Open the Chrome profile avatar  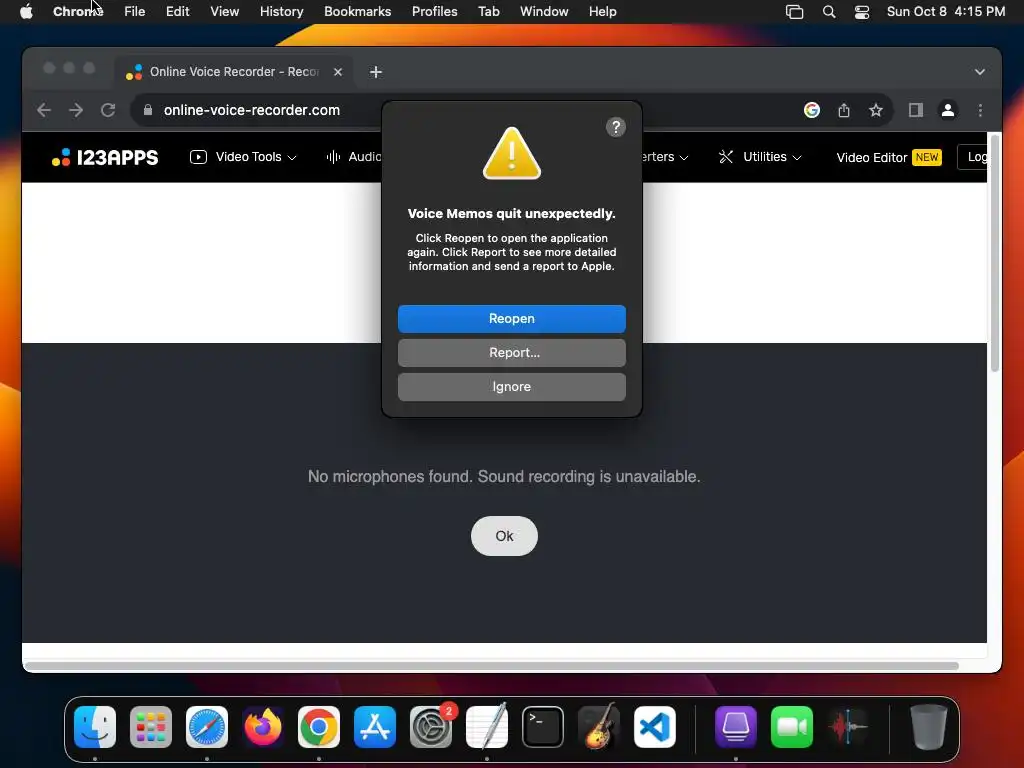(x=948, y=110)
